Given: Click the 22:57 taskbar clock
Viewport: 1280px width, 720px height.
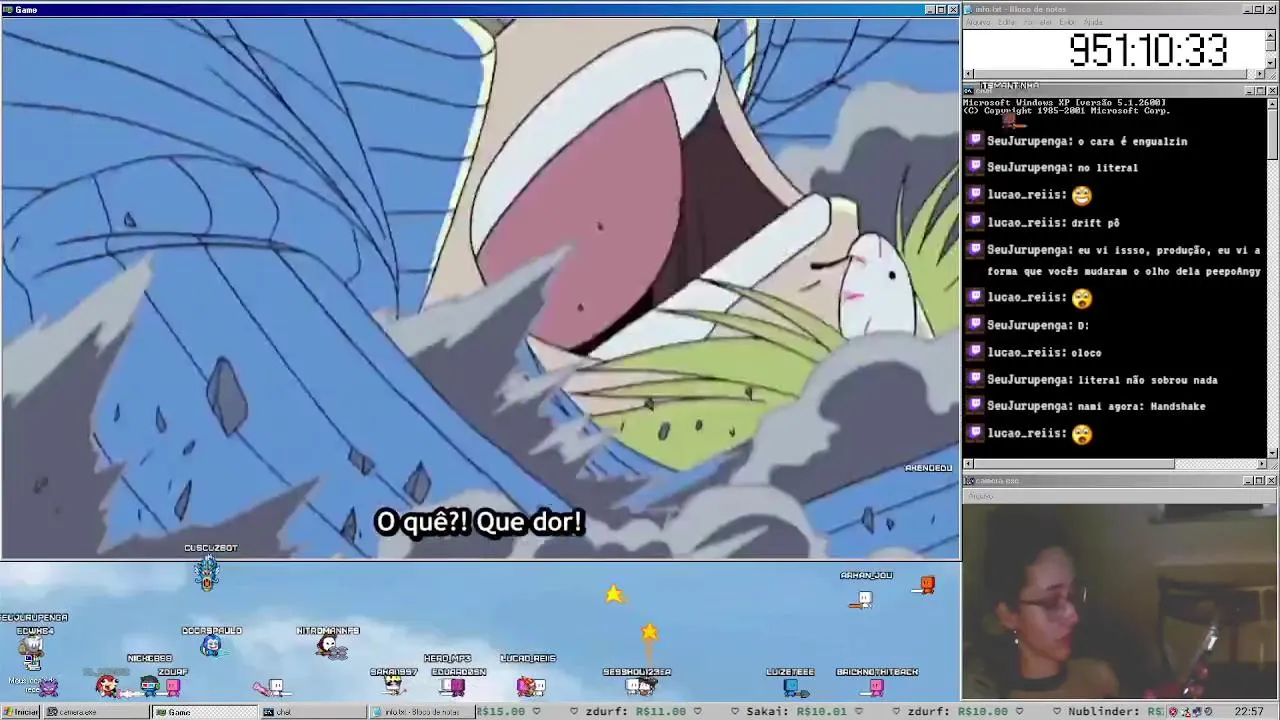Looking at the screenshot, I should tap(1249, 712).
